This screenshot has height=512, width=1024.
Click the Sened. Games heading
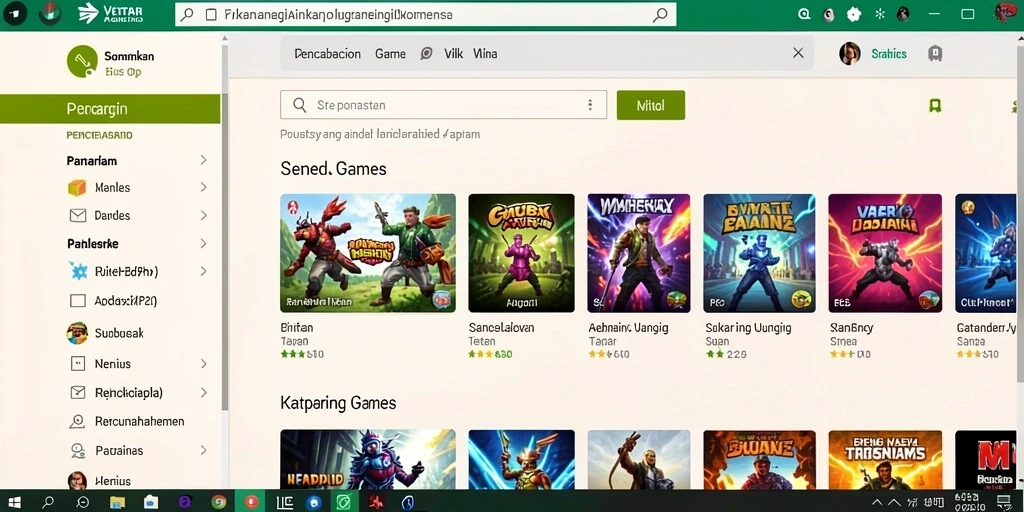pyautogui.click(x=333, y=168)
